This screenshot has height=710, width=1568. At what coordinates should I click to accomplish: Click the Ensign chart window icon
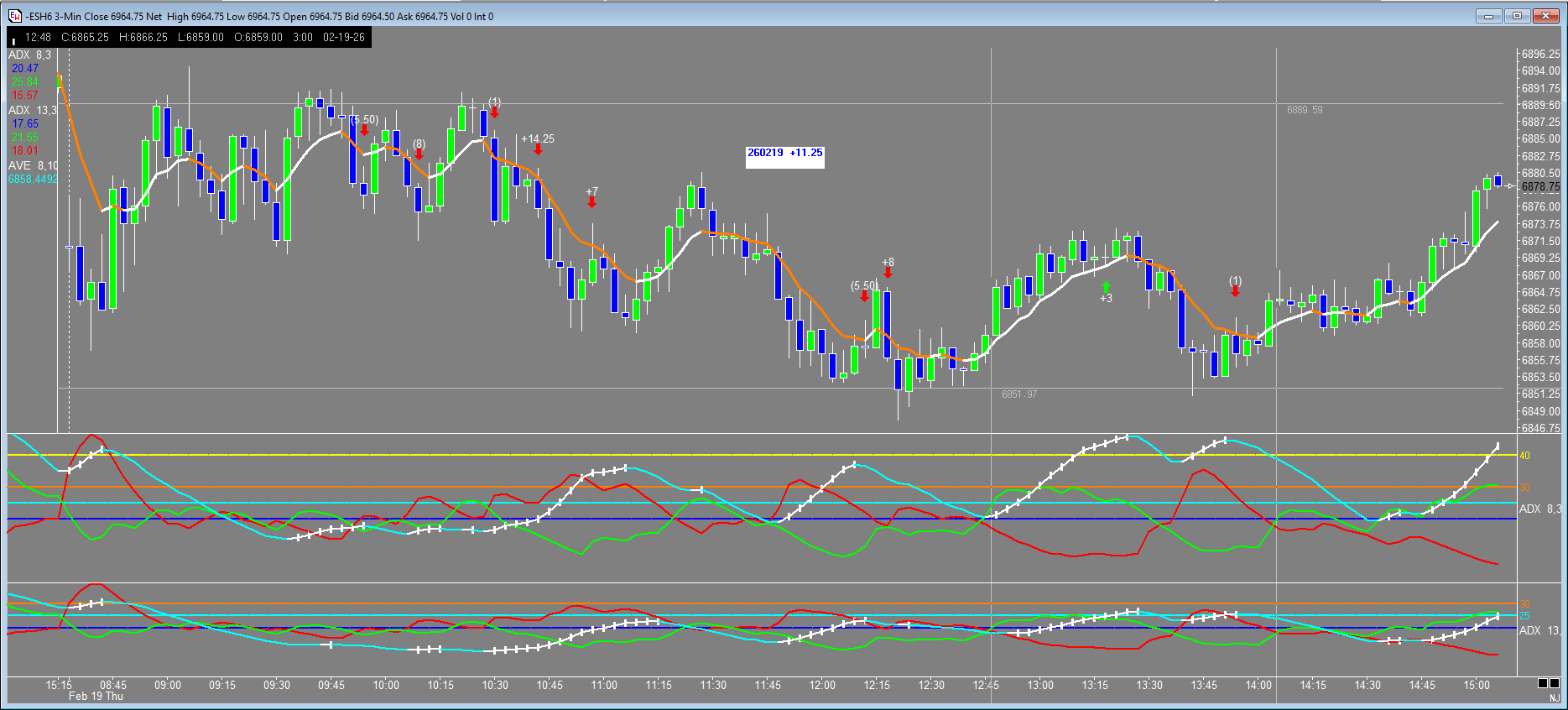(x=14, y=16)
